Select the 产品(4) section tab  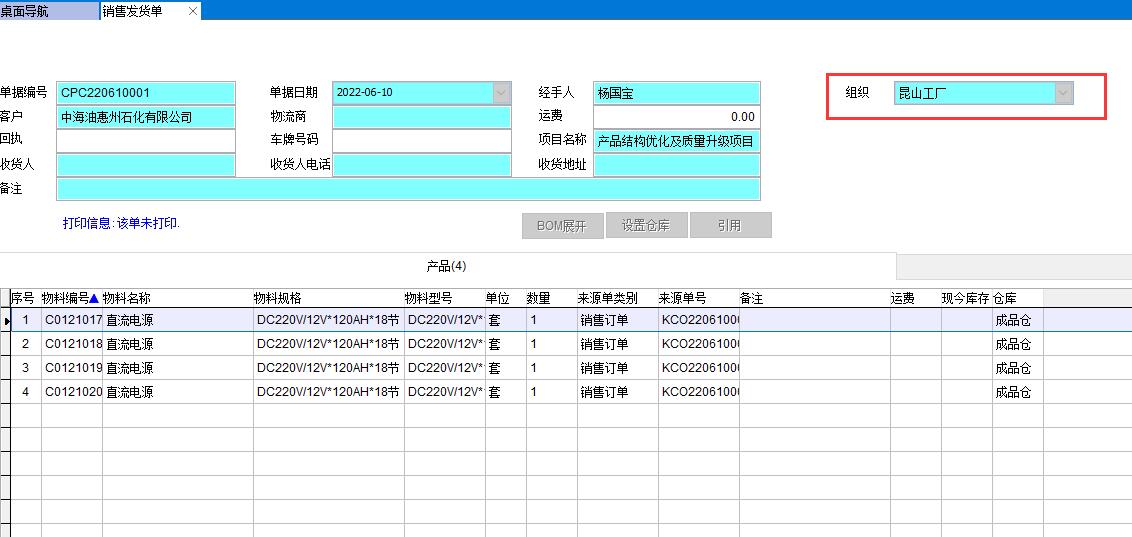pyautogui.click(x=446, y=266)
